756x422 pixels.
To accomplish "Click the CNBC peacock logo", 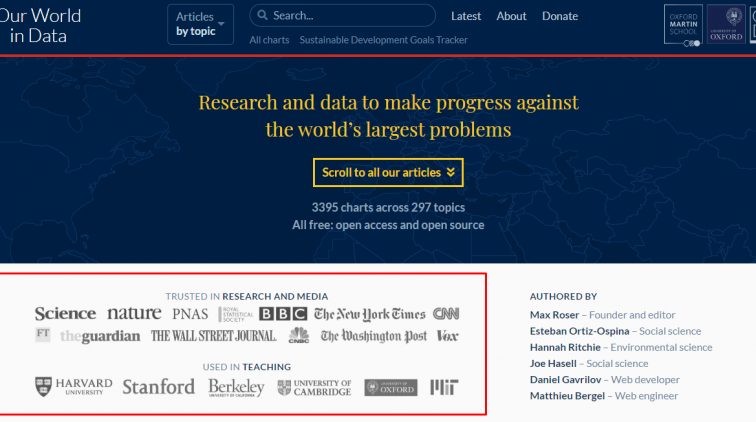I will [x=298, y=335].
